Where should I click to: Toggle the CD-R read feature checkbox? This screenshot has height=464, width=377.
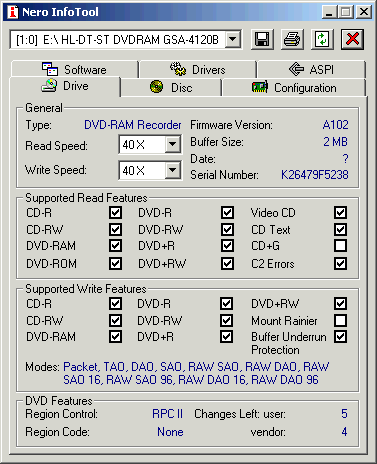click(115, 213)
